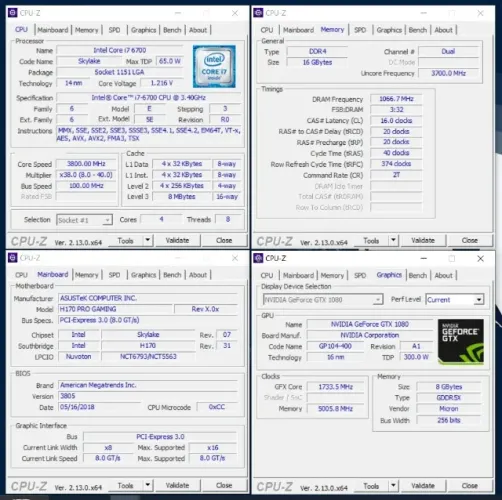Open SPD tab in the CPU window
The height and width of the screenshot is (500, 502).
(114, 30)
